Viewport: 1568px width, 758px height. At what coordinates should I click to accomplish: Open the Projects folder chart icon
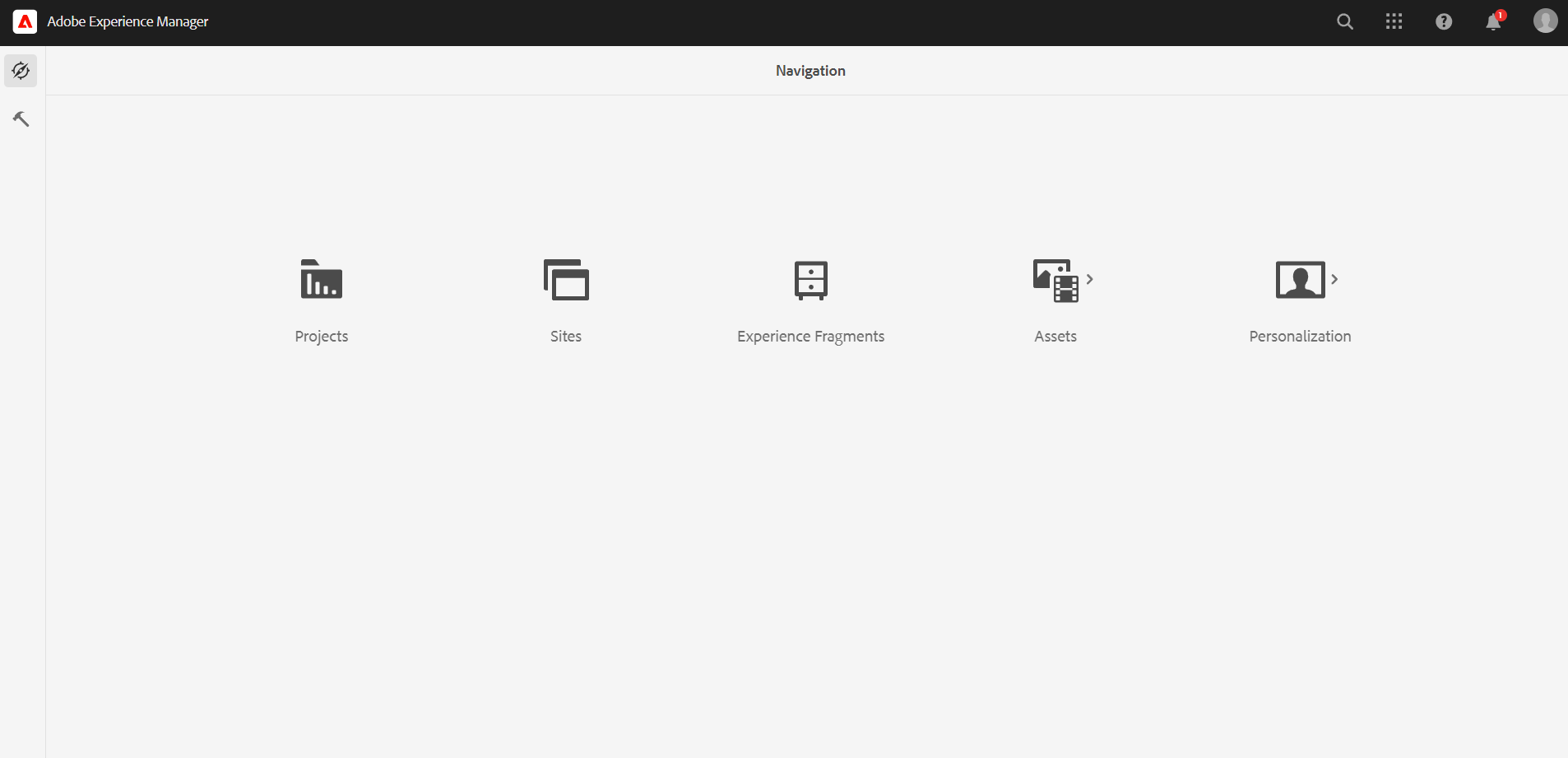tap(321, 280)
